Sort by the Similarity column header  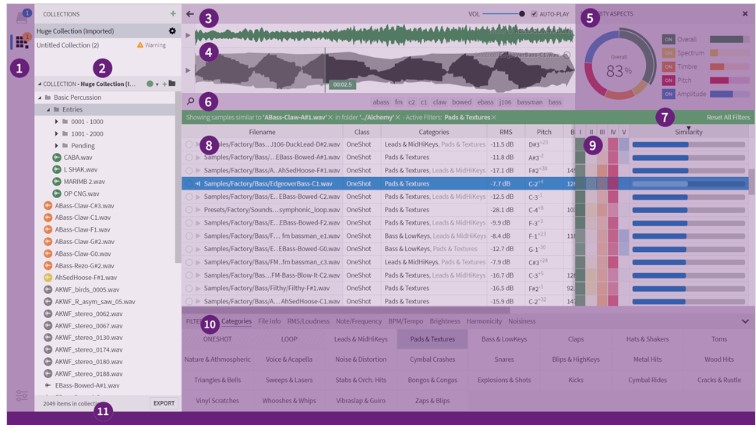(x=688, y=132)
